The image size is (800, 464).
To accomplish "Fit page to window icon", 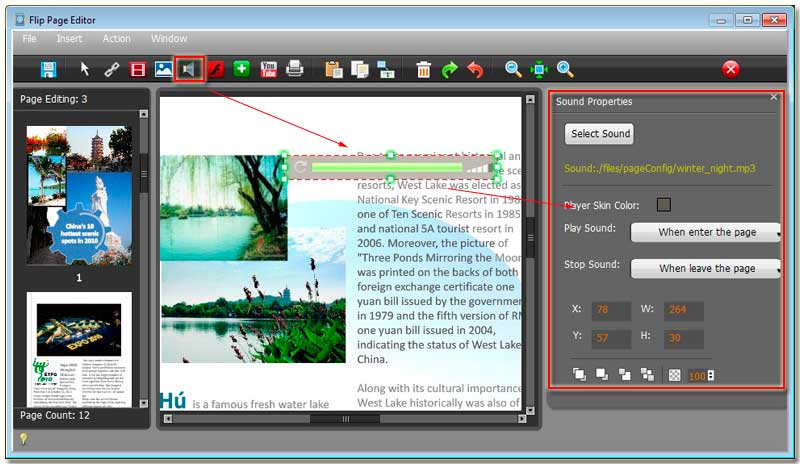I will 539,69.
